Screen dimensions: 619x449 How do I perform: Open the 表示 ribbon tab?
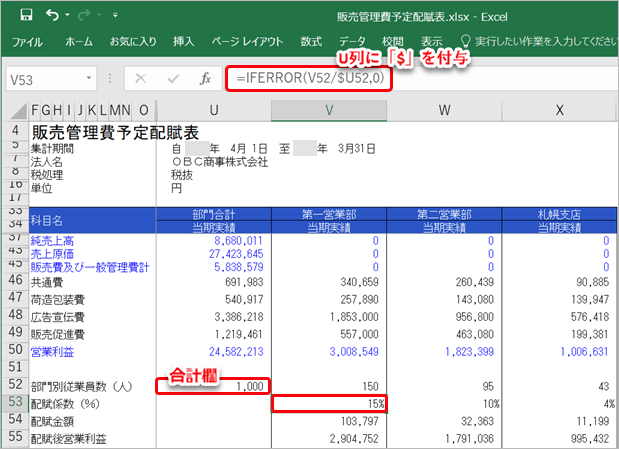pyautogui.click(x=431, y=41)
